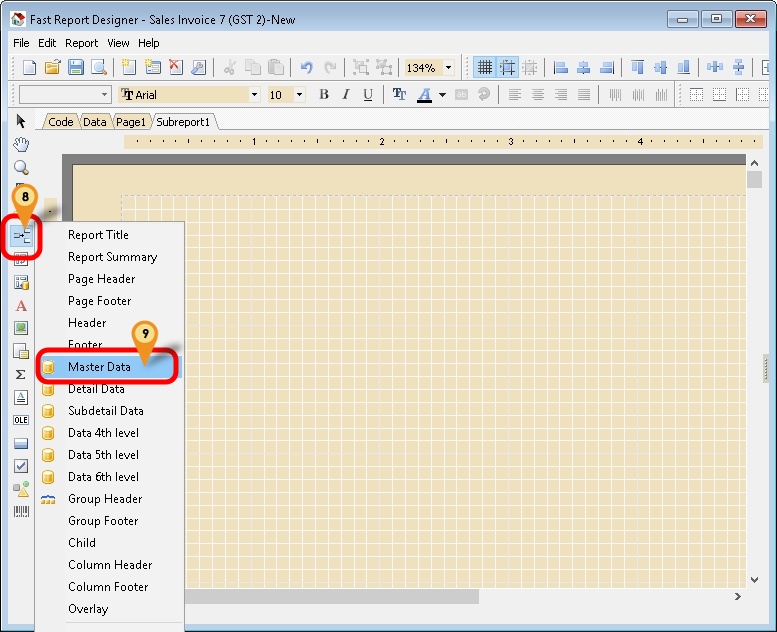Click the Insert Band tool icon

pos(21,237)
